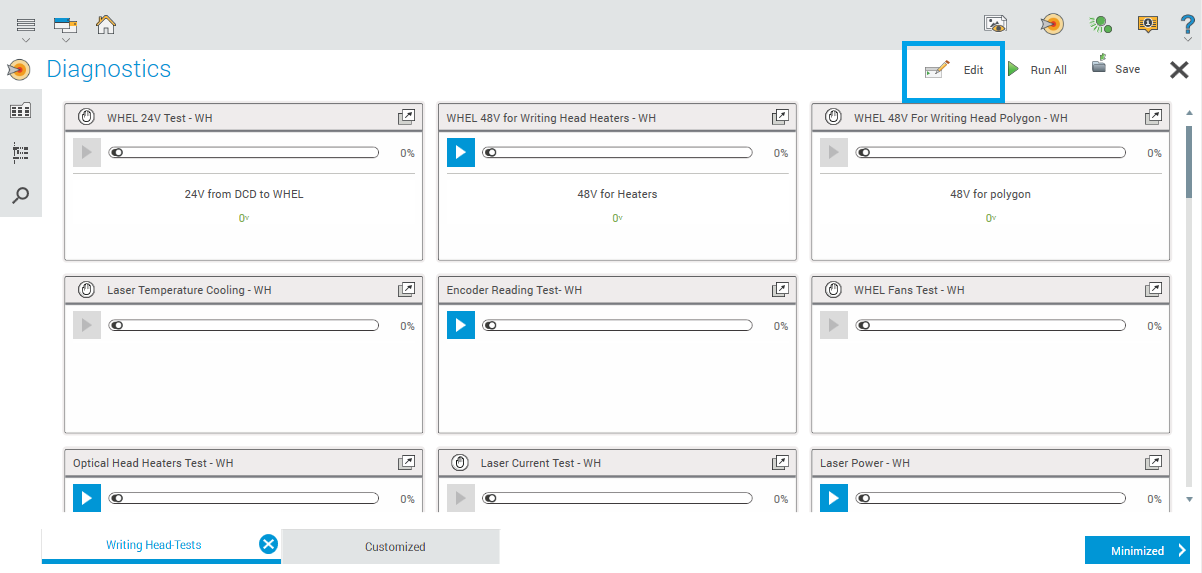Click the '48V for Heaters' label
The height and width of the screenshot is (573, 1202).
pos(618,194)
